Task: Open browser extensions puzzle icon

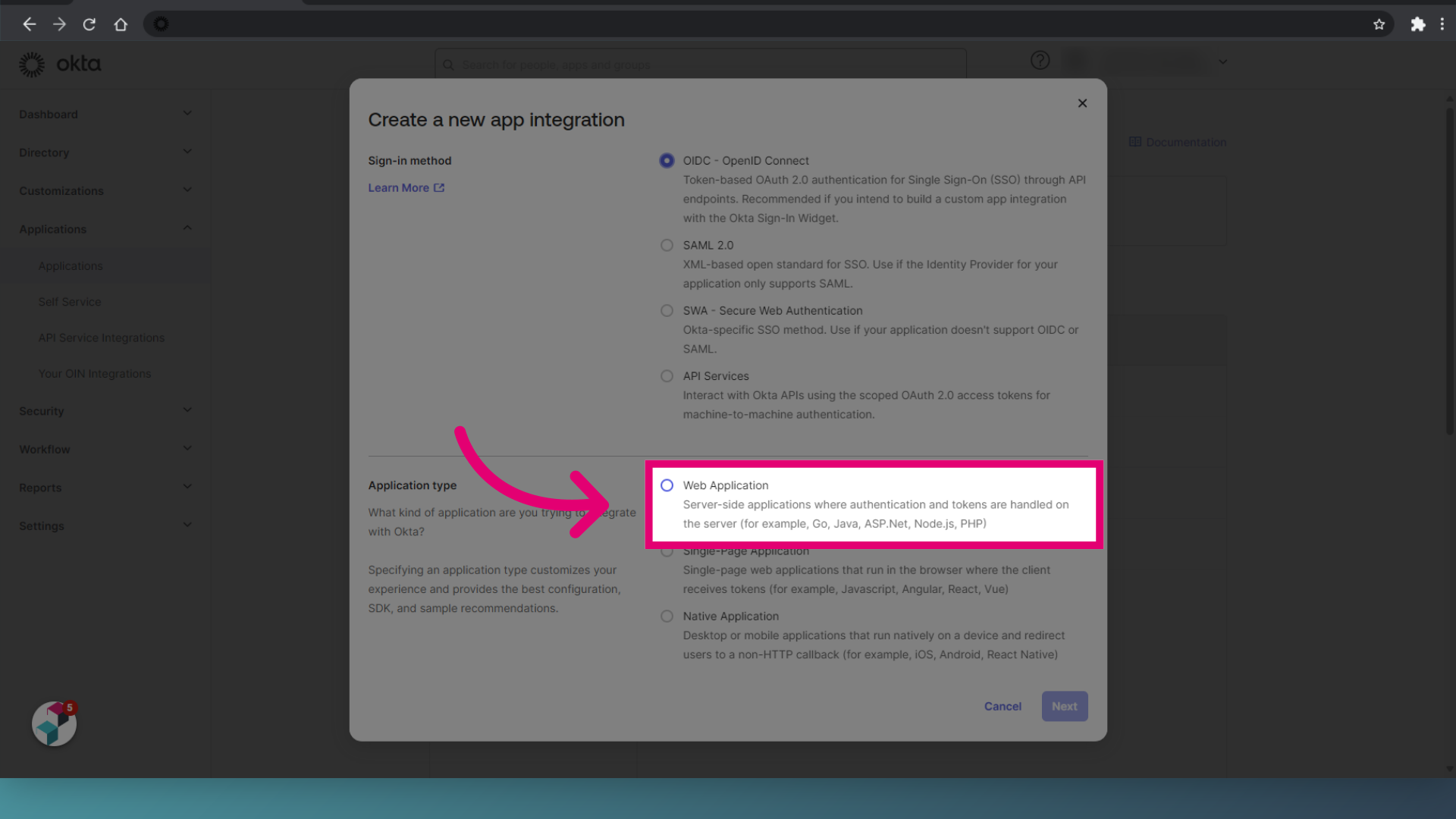Action: (x=1417, y=24)
